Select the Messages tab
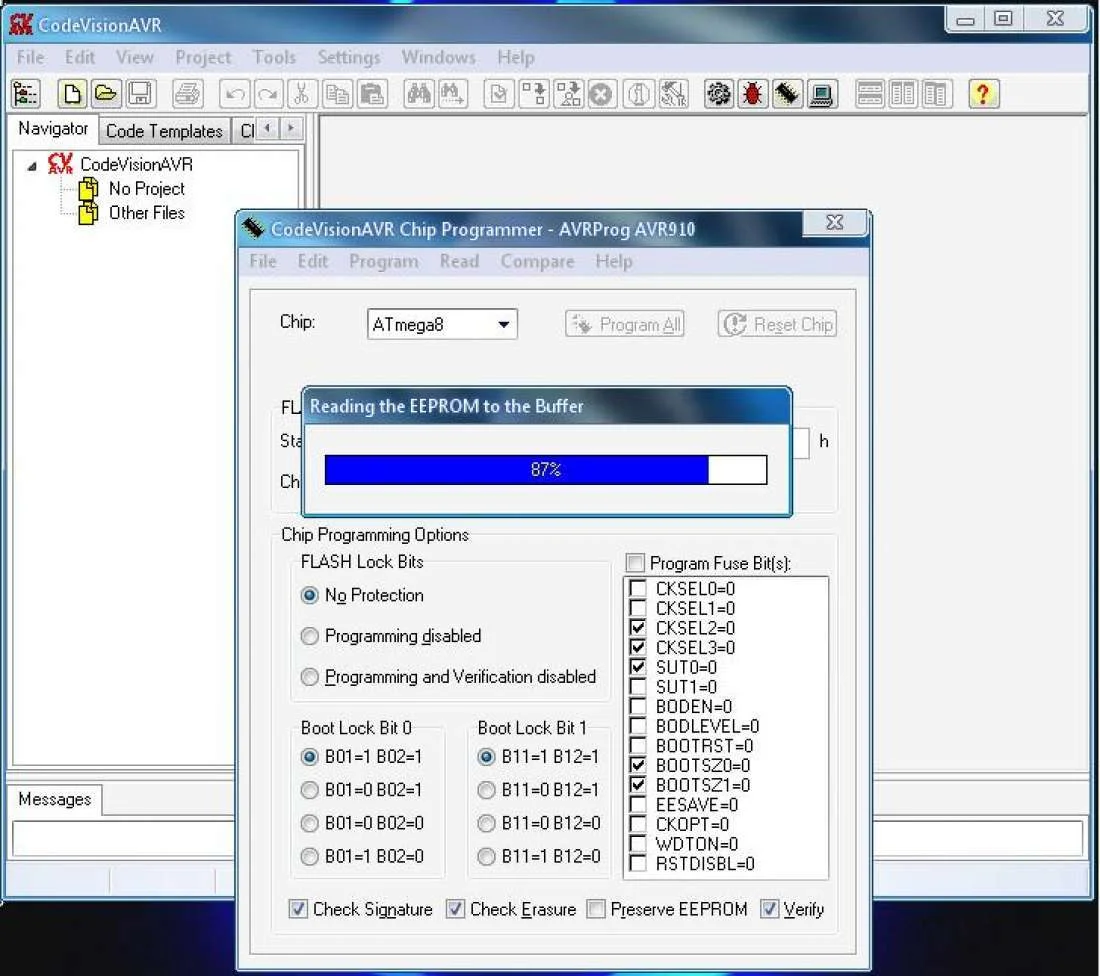 click(x=55, y=799)
